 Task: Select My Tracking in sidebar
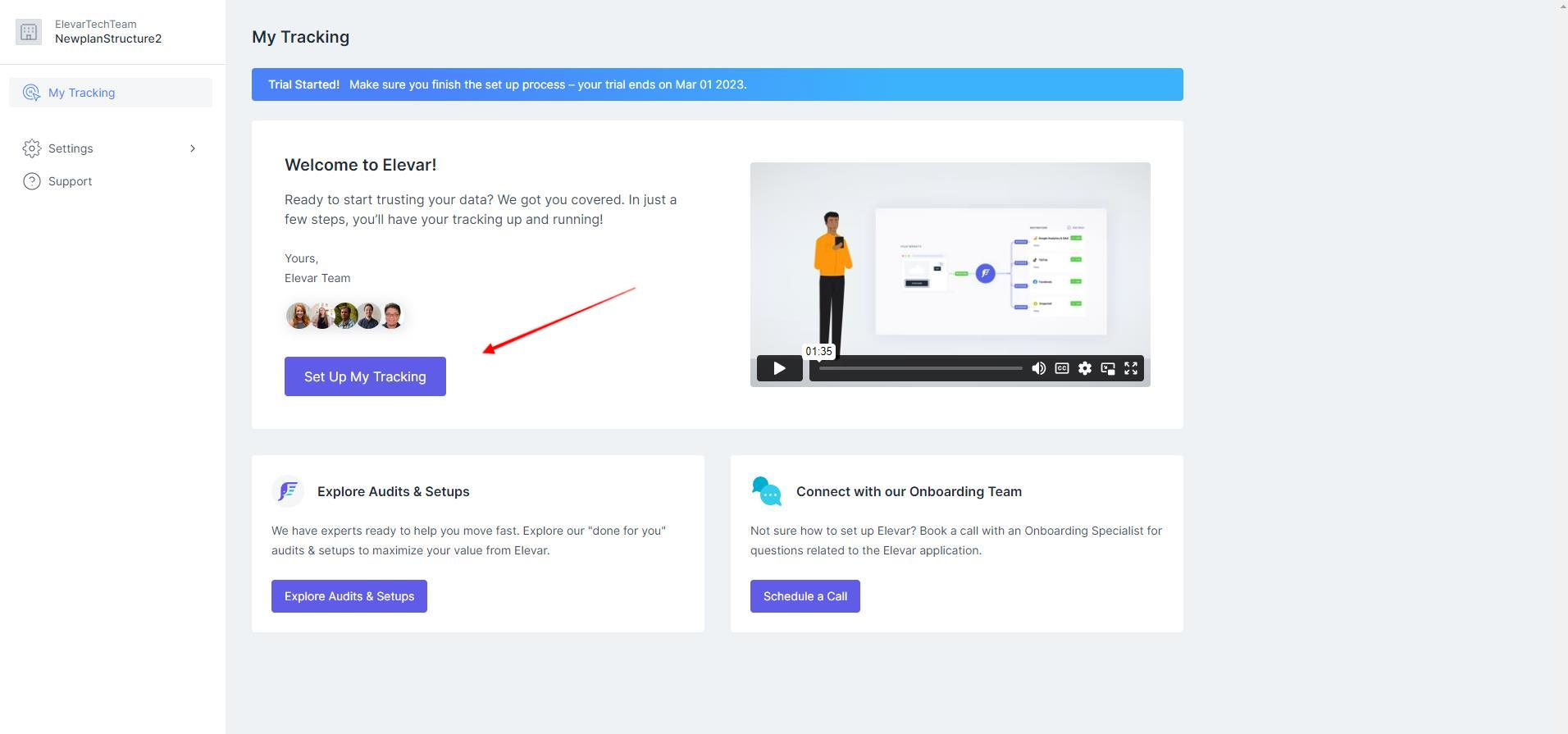pyautogui.click(x=111, y=93)
